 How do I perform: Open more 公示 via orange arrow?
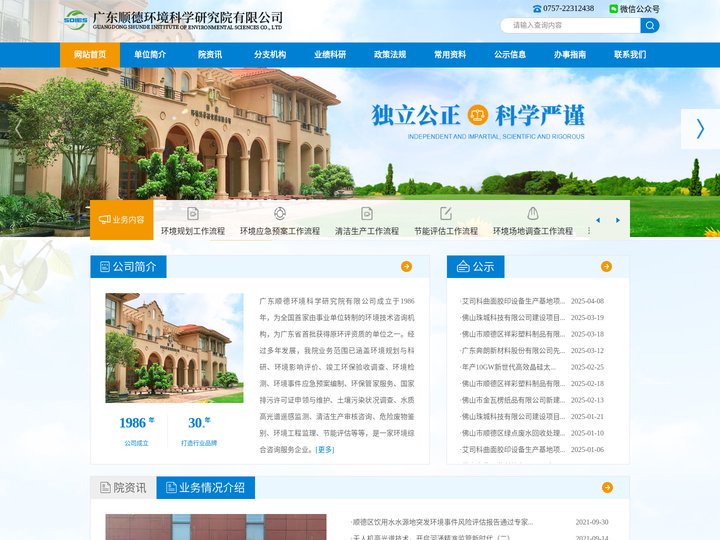click(606, 267)
